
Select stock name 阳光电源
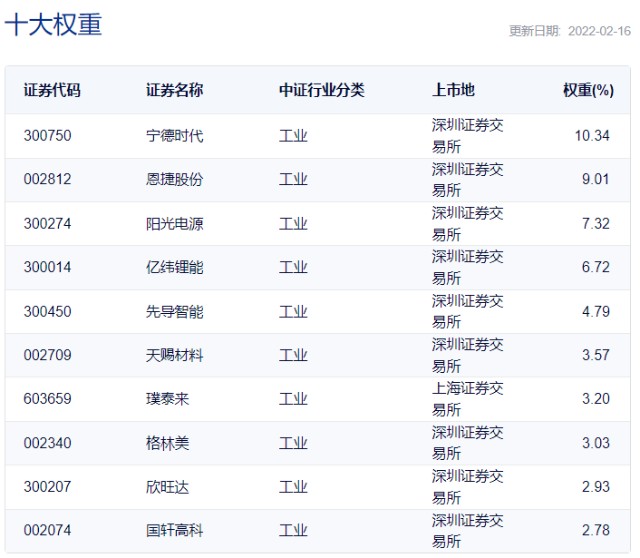175,224
